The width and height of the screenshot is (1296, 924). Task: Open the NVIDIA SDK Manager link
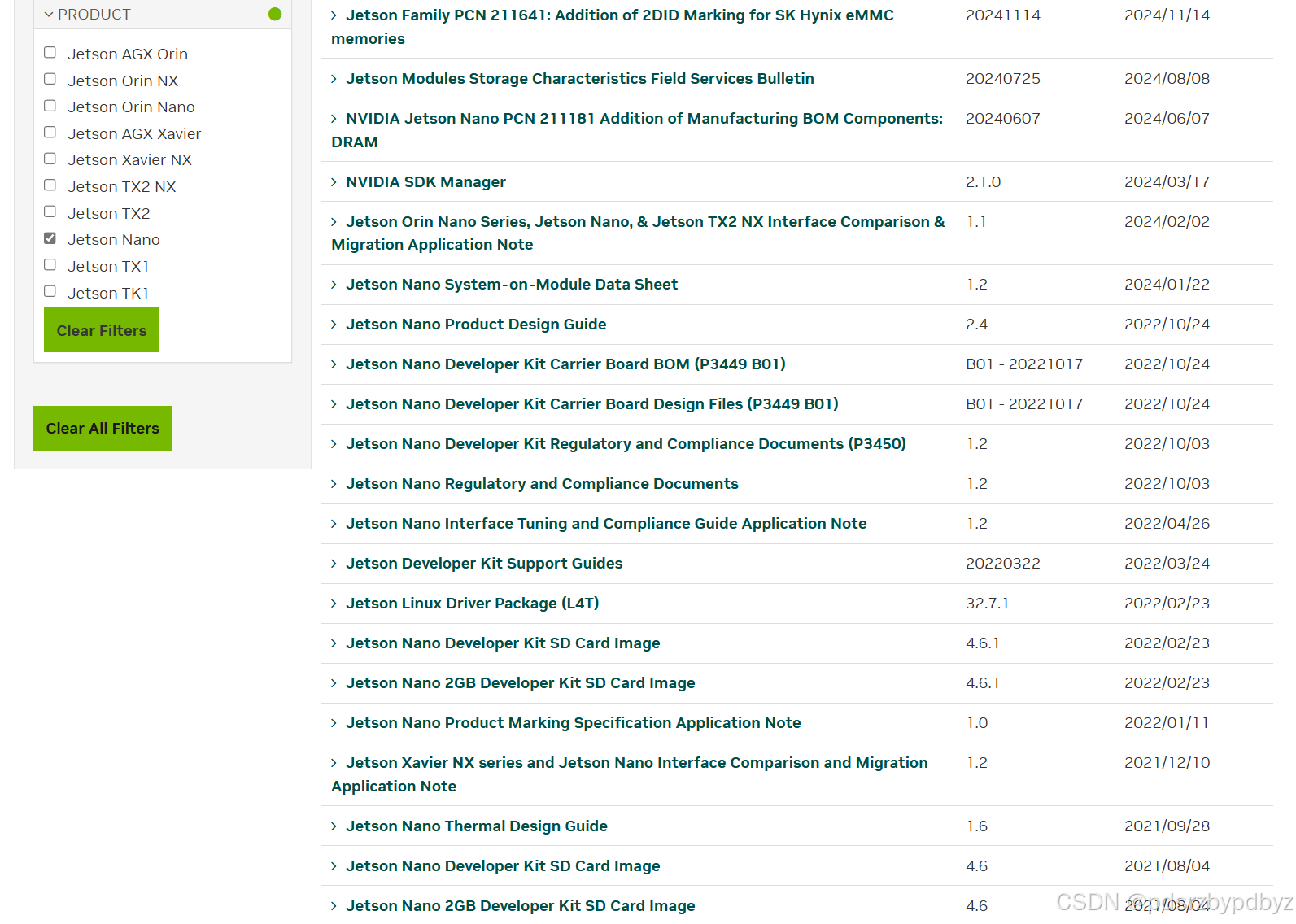pos(425,181)
